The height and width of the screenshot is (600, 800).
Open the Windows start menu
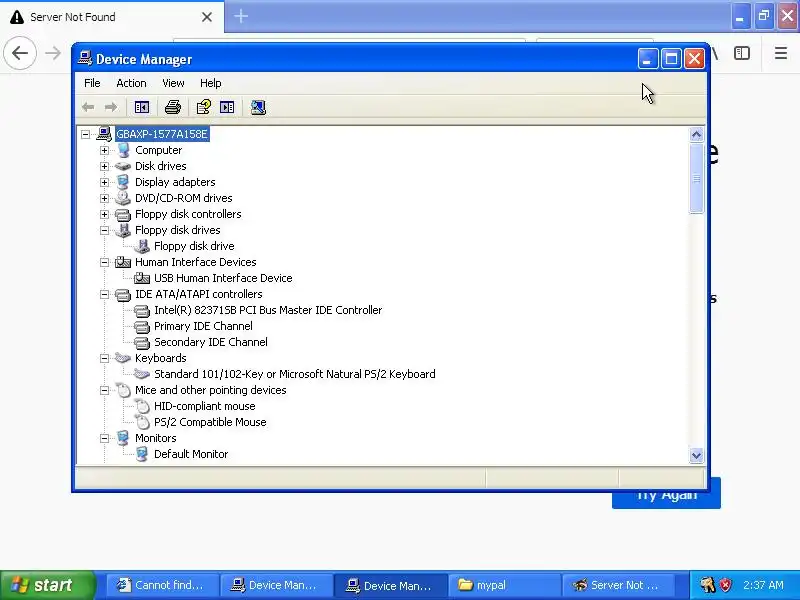[x=48, y=585]
